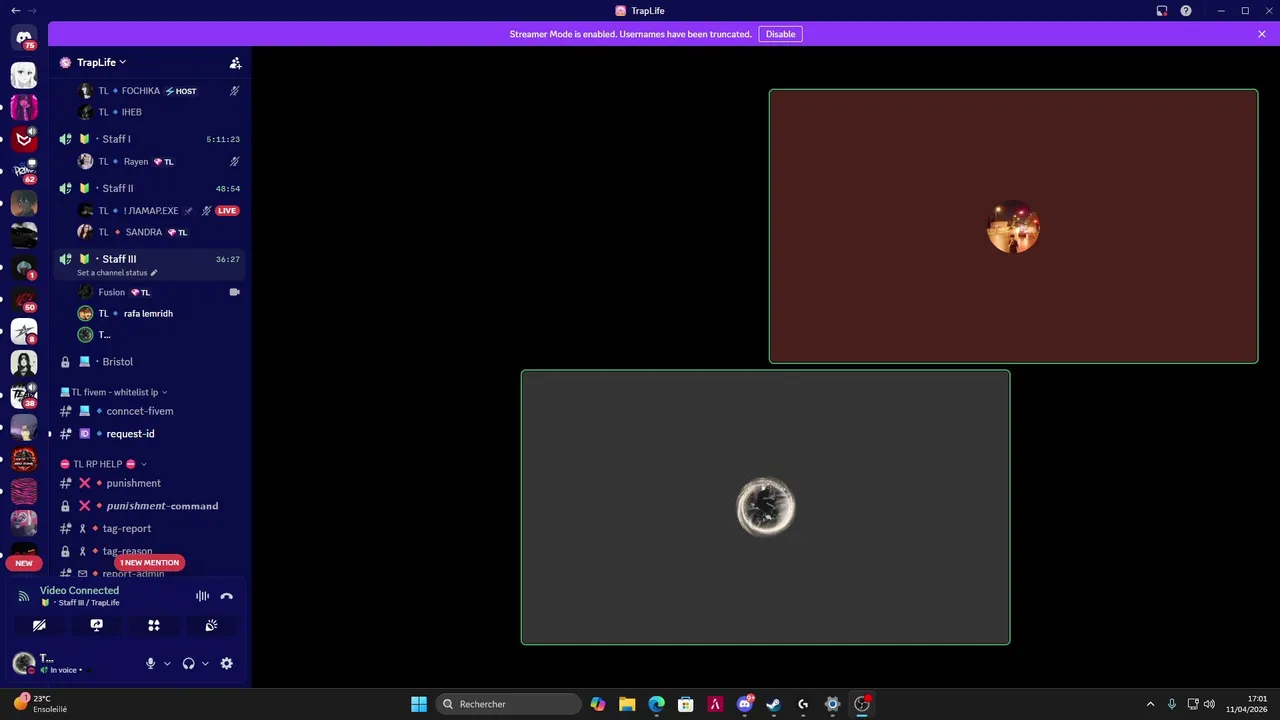Open user settings gear icon
1280x720 pixels.
pos(227,663)
